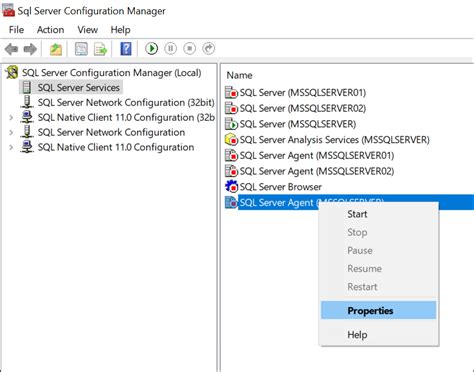The image size is (474, 372).
Task: Expand bottom SQL Native Client 11.0 Configuration node
Action: coord(11,147)
